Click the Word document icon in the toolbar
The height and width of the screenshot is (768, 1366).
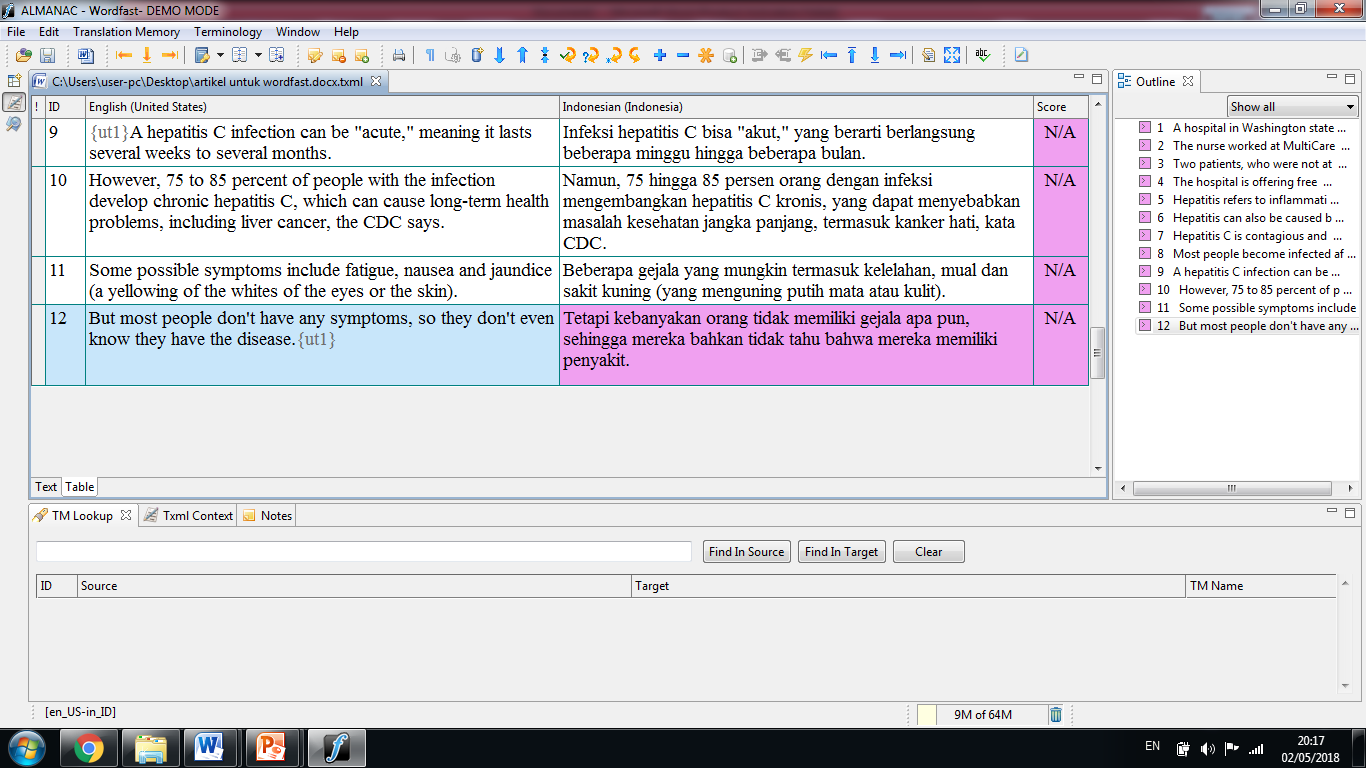click(x=85, y=56)
